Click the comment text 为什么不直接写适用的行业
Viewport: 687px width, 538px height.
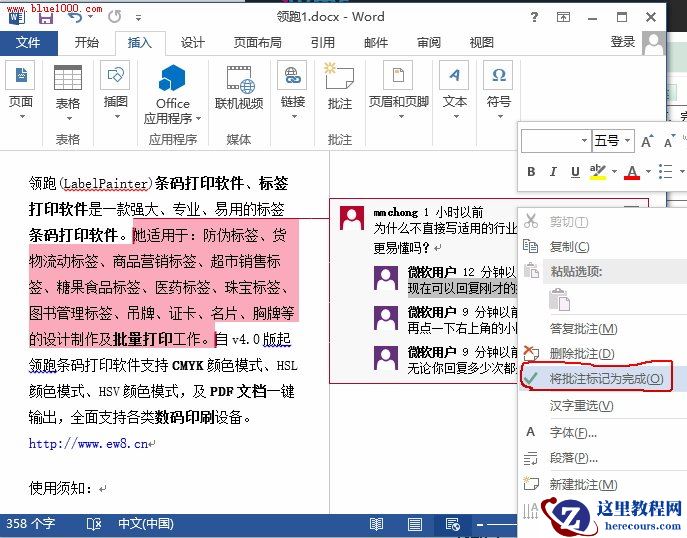pyautogui.click(x=445, y=229)
